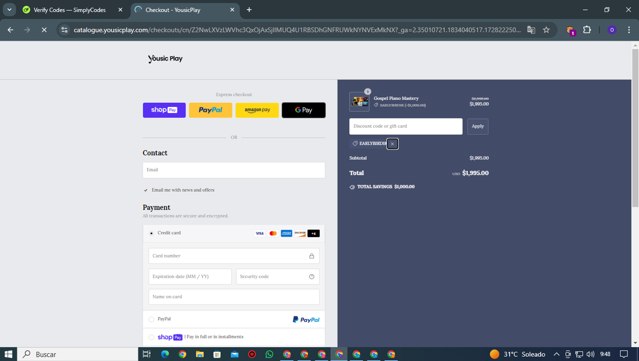The width and height of the screenshot is (639, 361).
Task: Remove the EARLYBIRD discount code
Action: point(392,144)
